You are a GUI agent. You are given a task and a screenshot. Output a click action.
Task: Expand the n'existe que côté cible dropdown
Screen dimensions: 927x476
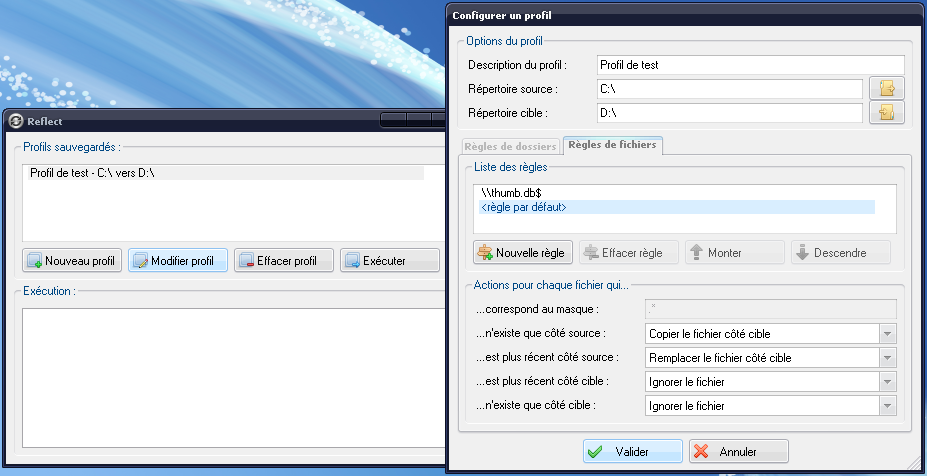click(x=887, y=405)
